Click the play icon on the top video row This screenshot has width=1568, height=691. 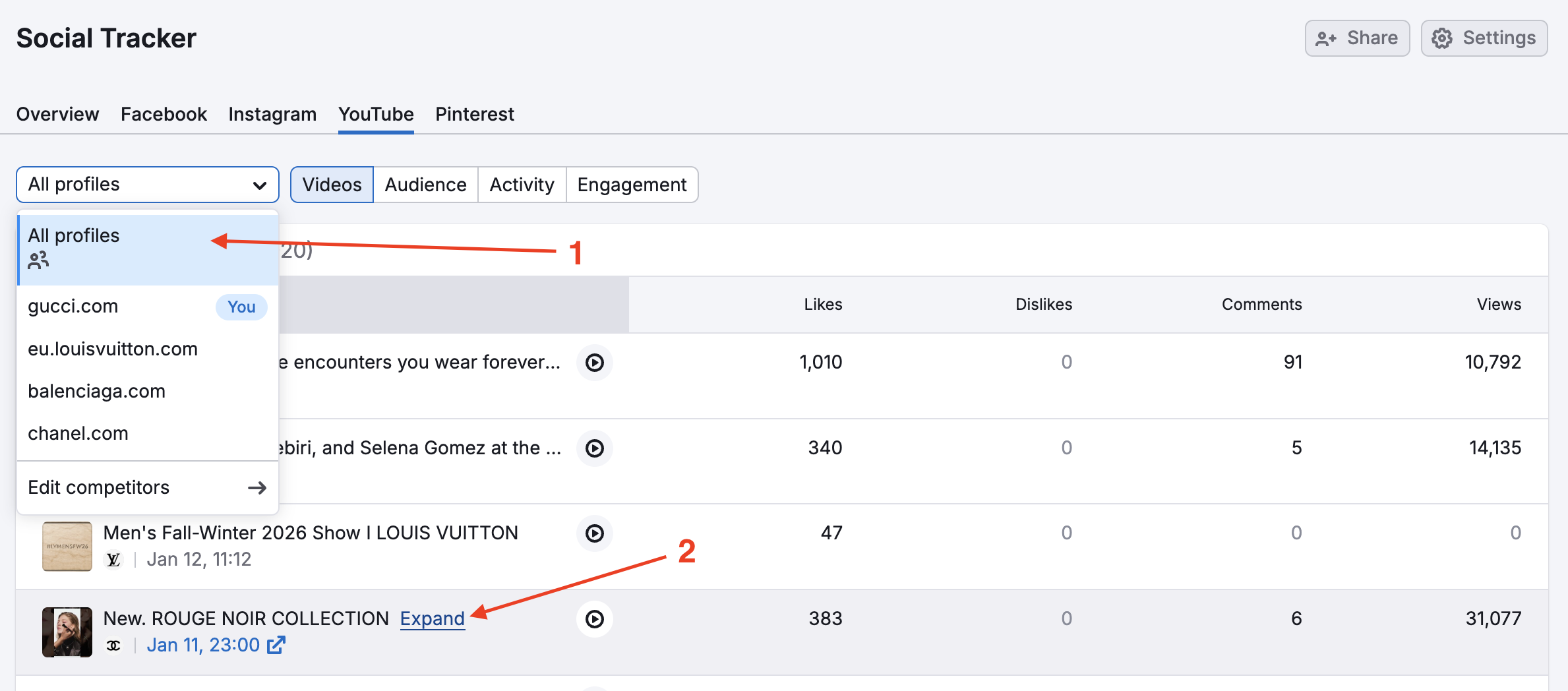point(594,363)
